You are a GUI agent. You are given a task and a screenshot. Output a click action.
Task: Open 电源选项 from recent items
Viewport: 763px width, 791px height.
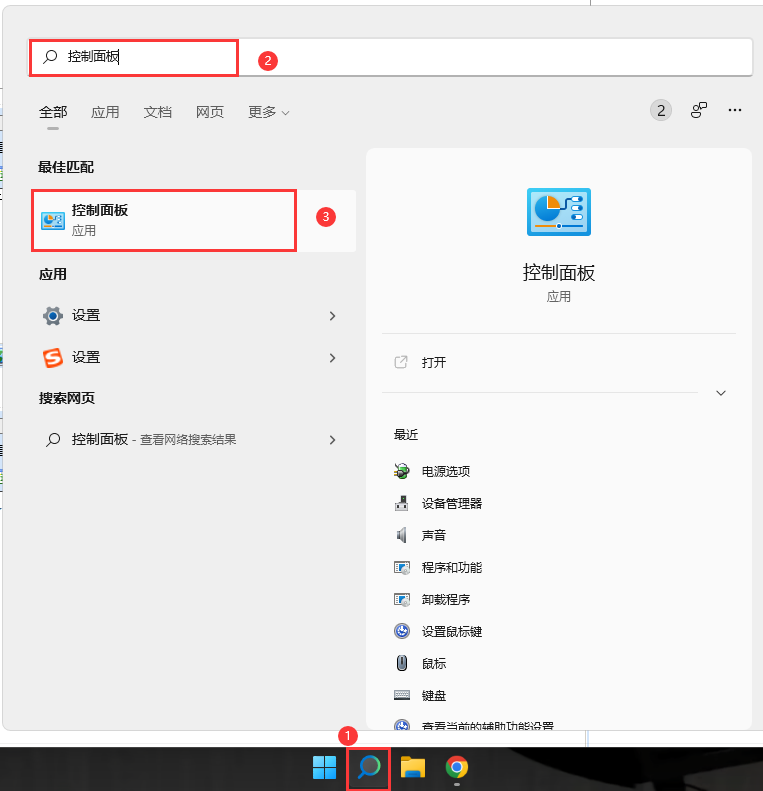[445, 471]
